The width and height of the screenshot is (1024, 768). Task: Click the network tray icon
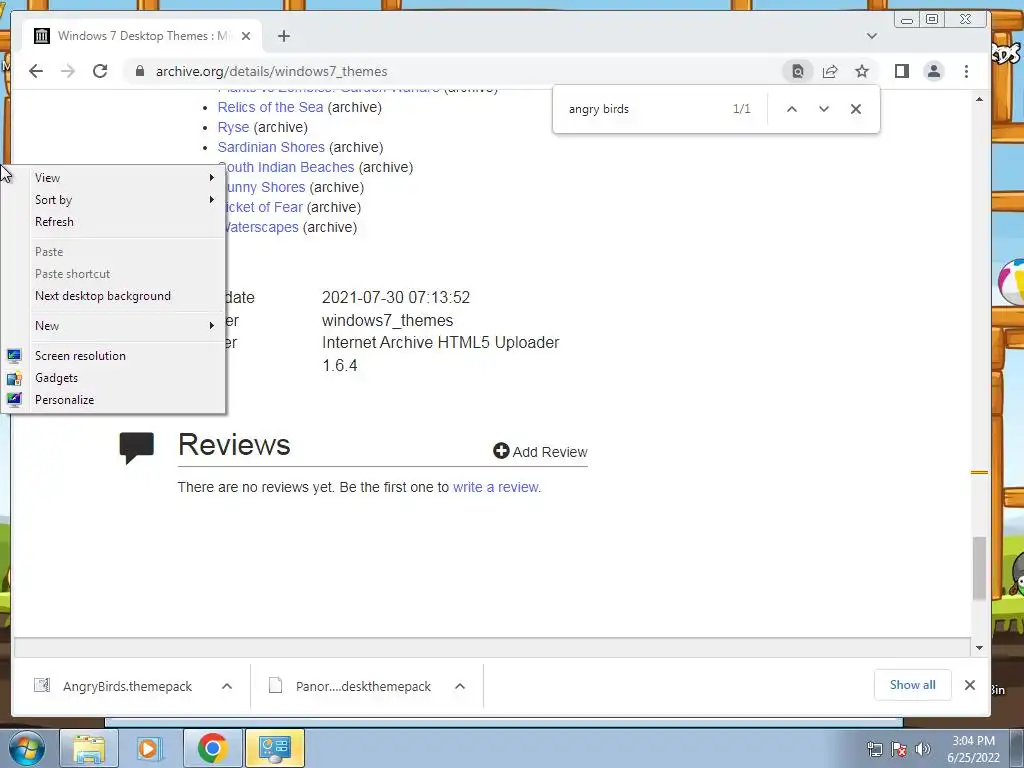874,749
